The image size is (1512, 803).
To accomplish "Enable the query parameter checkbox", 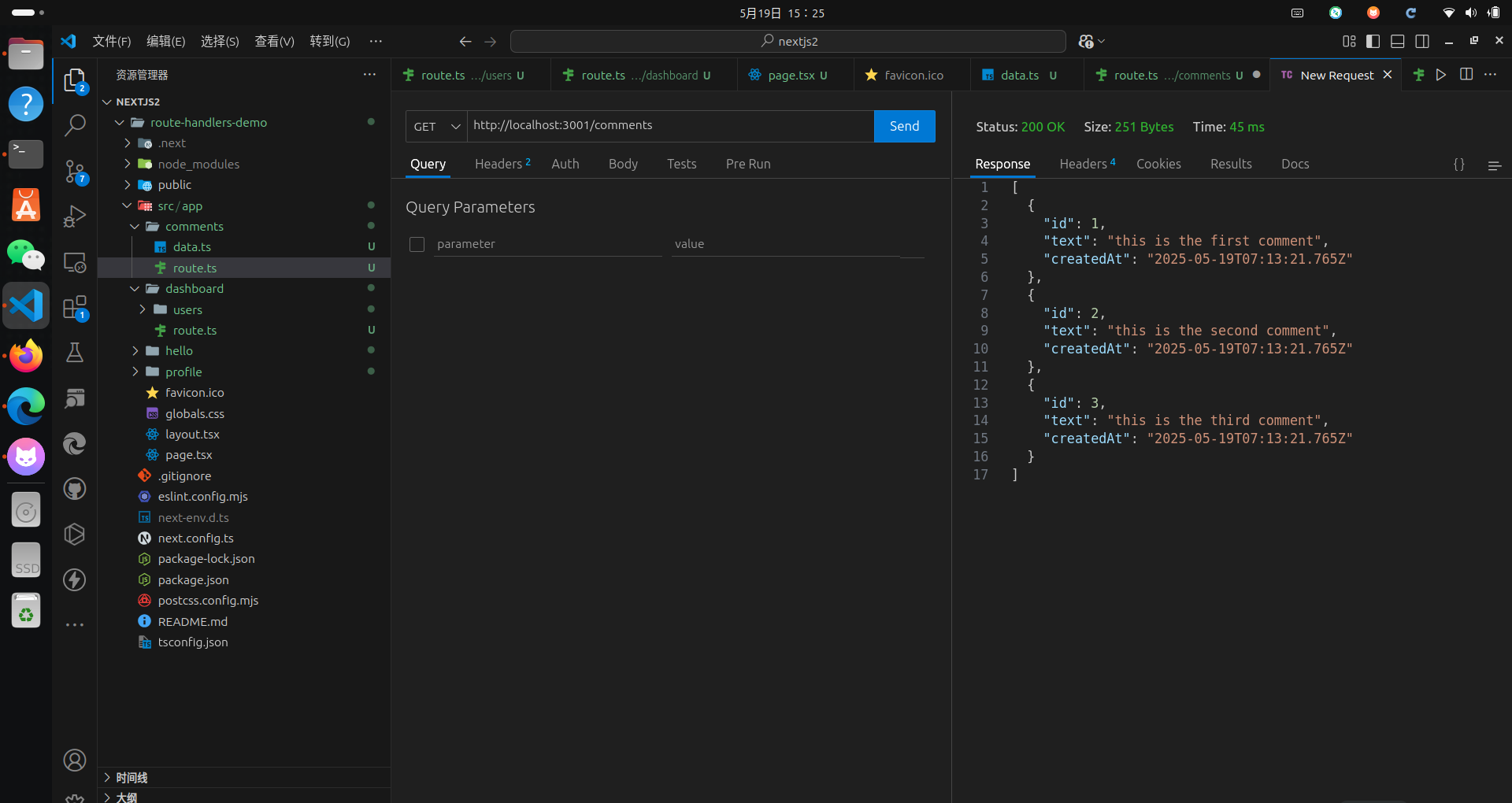I will 417,245.
